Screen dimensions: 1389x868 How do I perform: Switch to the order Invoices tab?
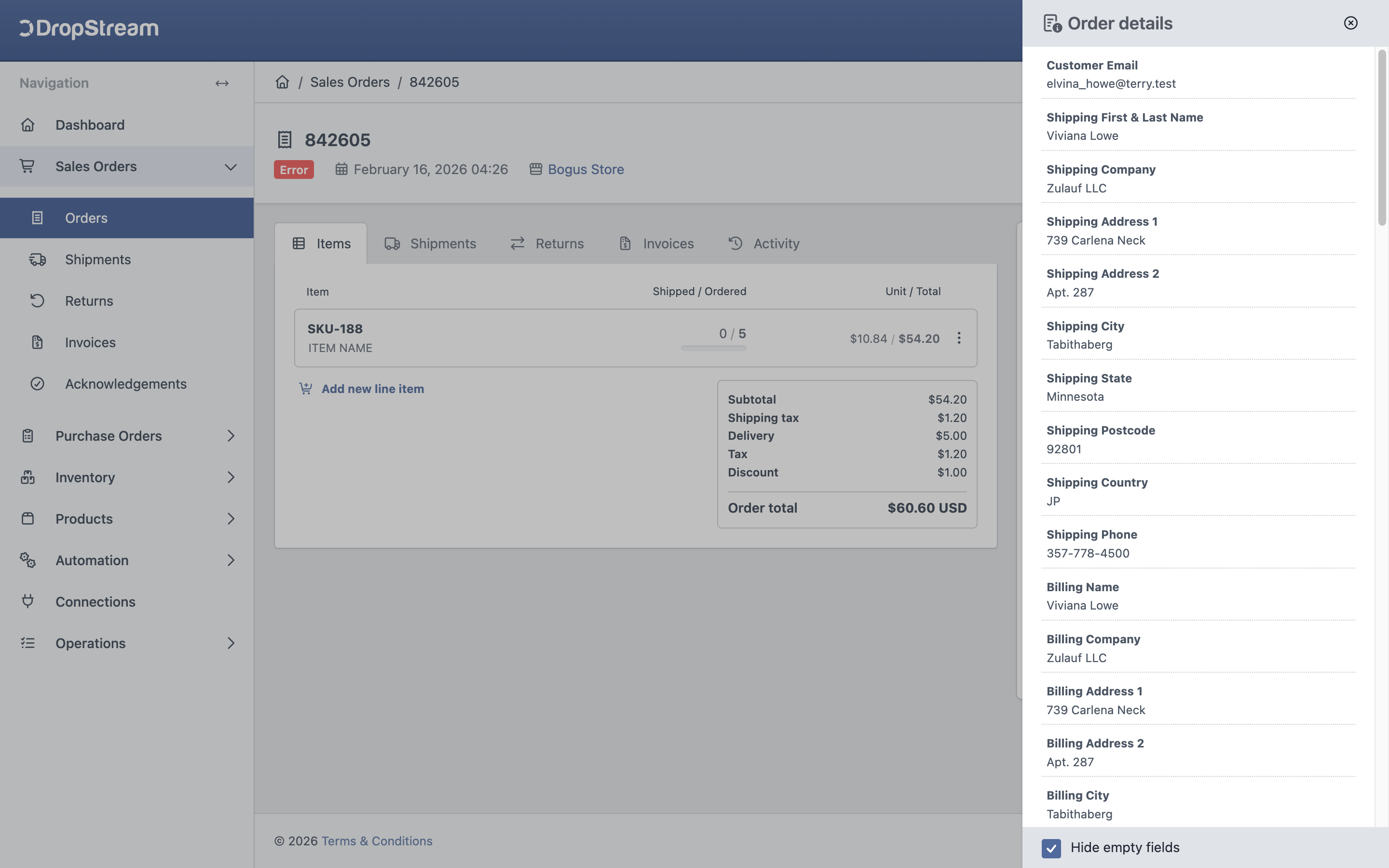[656, 244]
